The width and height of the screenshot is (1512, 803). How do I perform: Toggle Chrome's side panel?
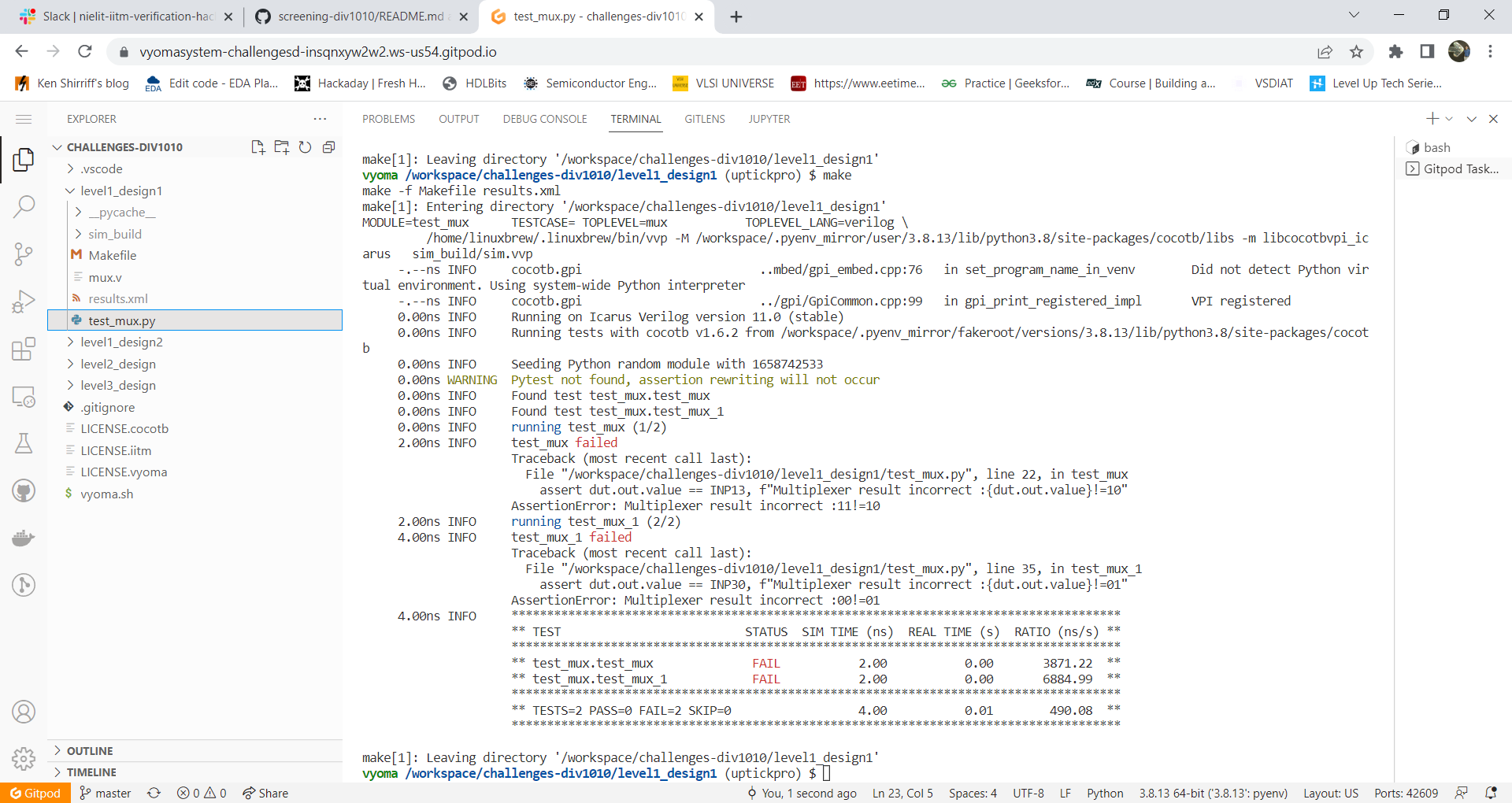point(1427,52)
